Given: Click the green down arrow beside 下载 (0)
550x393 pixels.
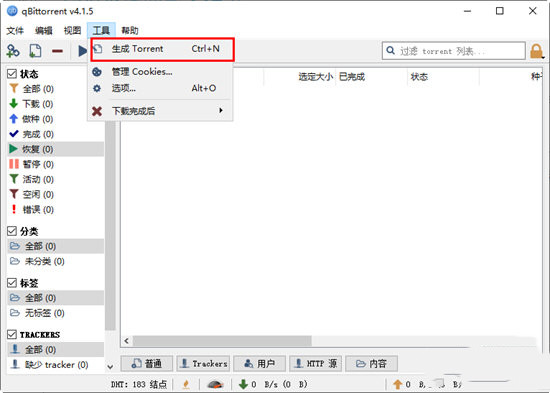Looking at the screenshot, I should point(14,104).
